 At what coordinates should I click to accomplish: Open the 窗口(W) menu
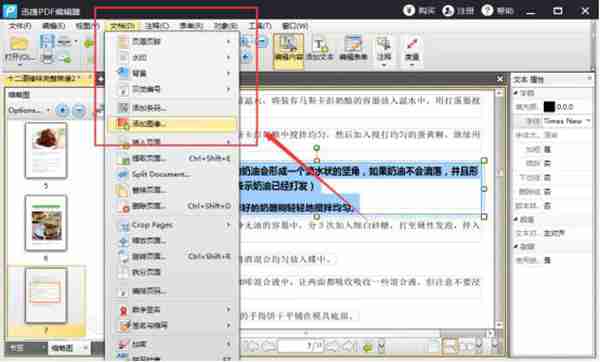point(295,26)
